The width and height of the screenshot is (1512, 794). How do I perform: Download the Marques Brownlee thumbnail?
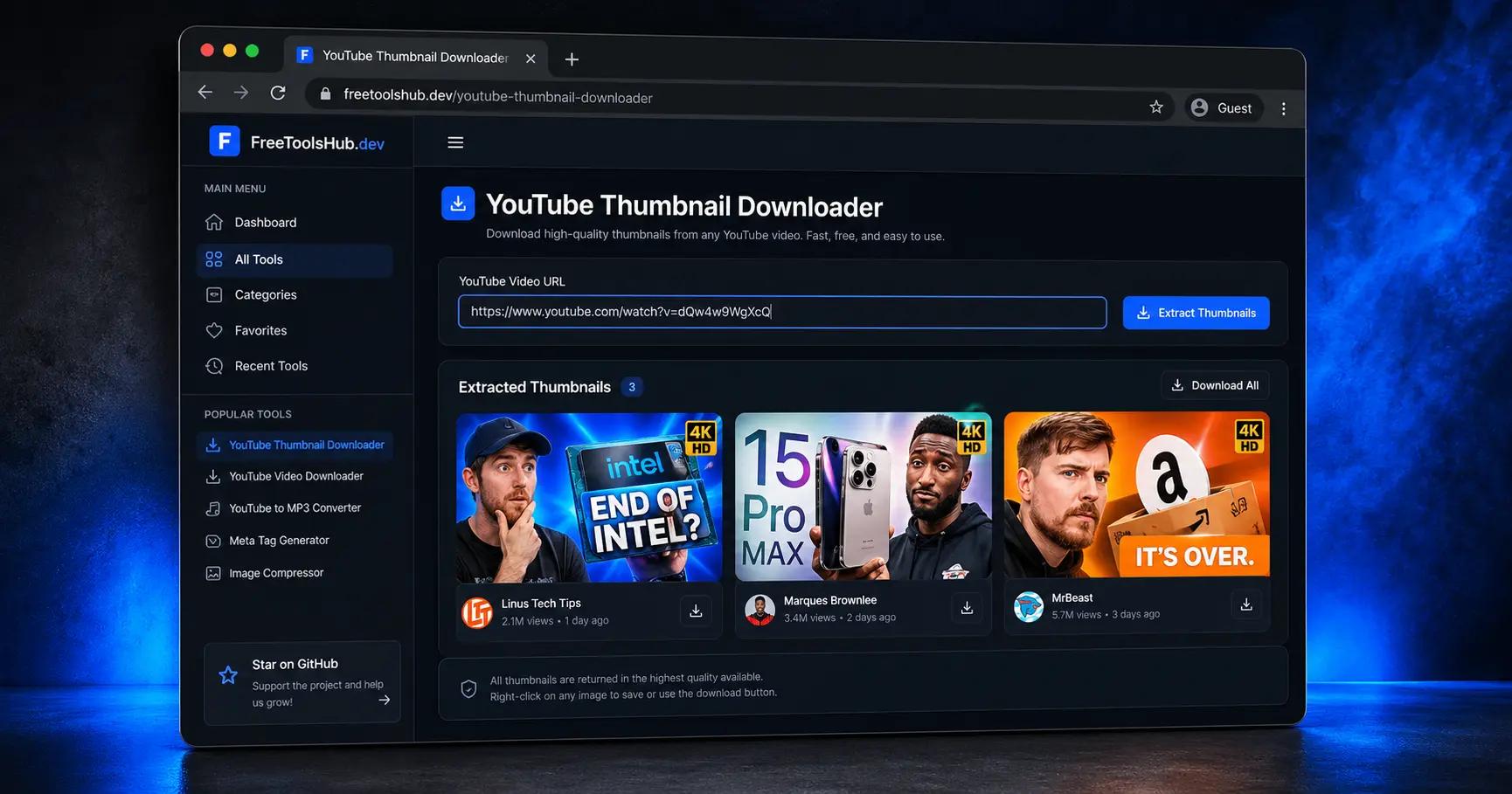point(967,607)
